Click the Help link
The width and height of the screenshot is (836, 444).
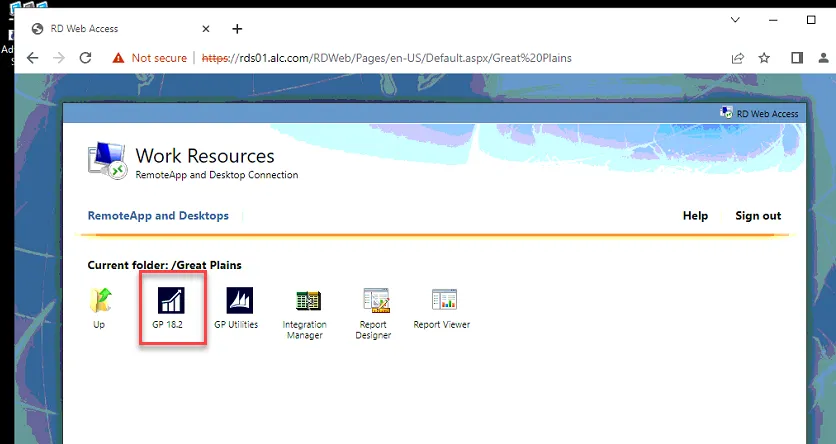pyautogui.click(x=695, y=216)
